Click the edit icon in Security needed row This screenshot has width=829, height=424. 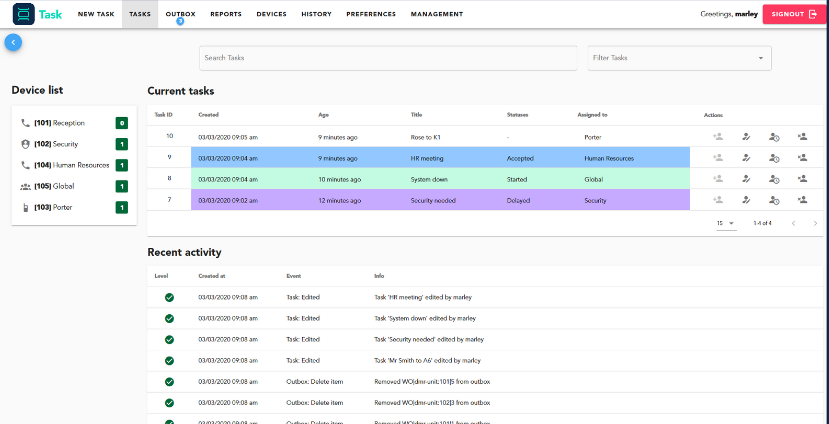coord(746,200)
